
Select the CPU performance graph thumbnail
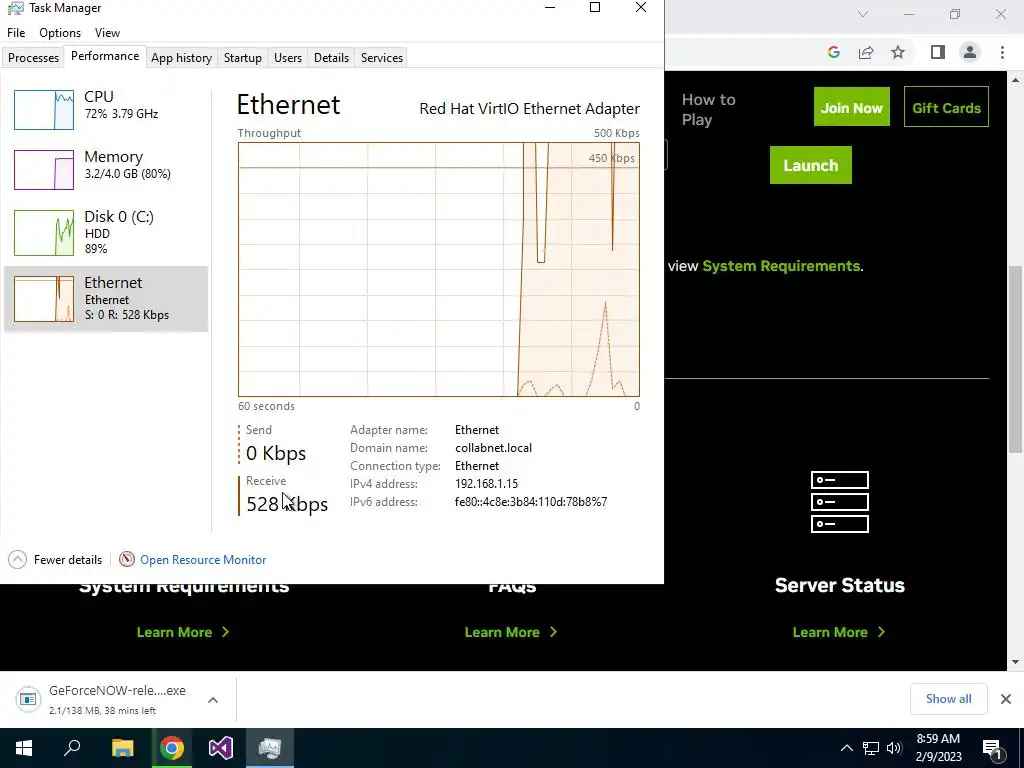point(44,110)
